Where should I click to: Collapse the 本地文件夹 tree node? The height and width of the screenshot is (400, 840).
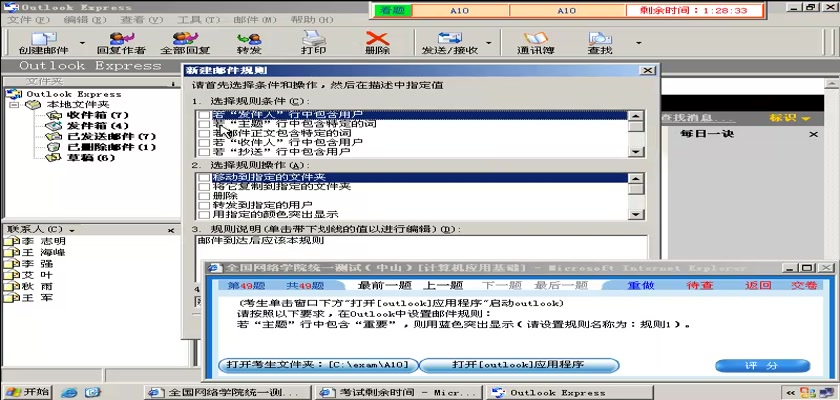coord(14,104)
